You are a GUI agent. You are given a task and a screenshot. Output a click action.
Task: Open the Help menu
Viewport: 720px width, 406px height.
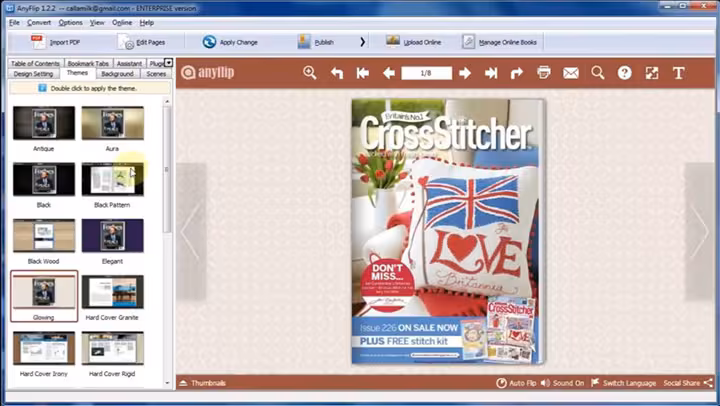[146, 23]
